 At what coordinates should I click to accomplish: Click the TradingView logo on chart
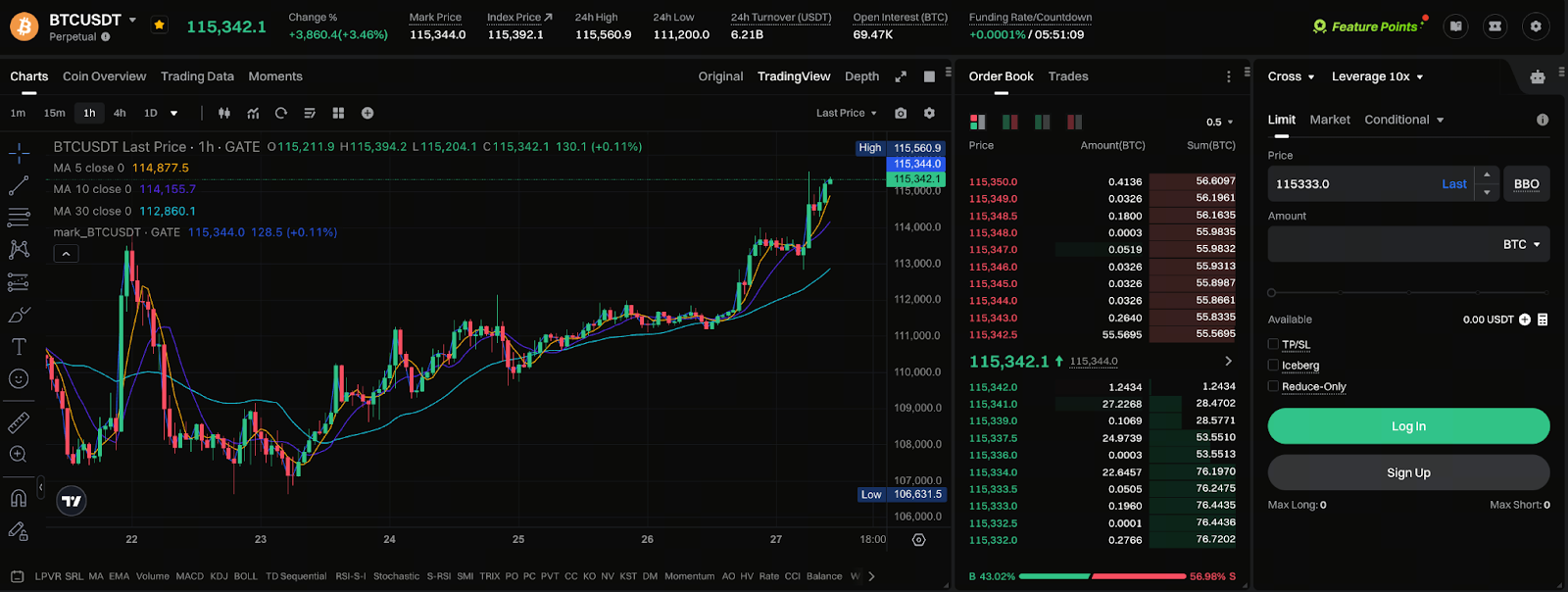(x=72, y=501)
